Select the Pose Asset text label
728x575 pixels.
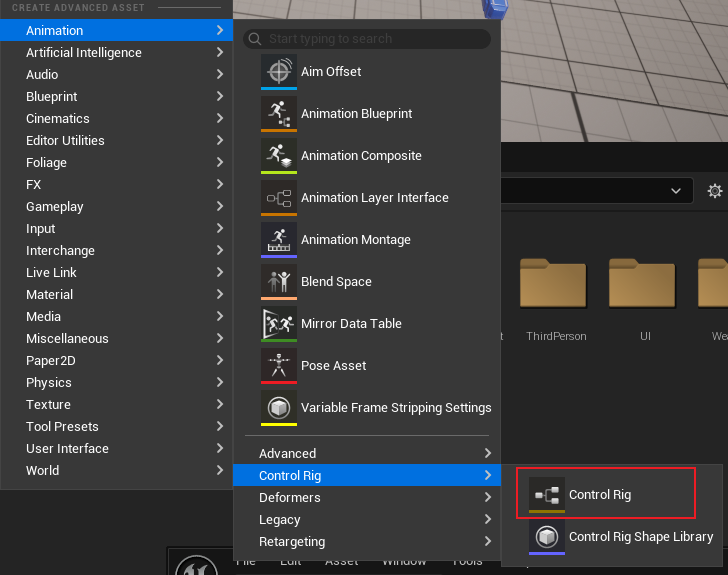click(333, 366)
